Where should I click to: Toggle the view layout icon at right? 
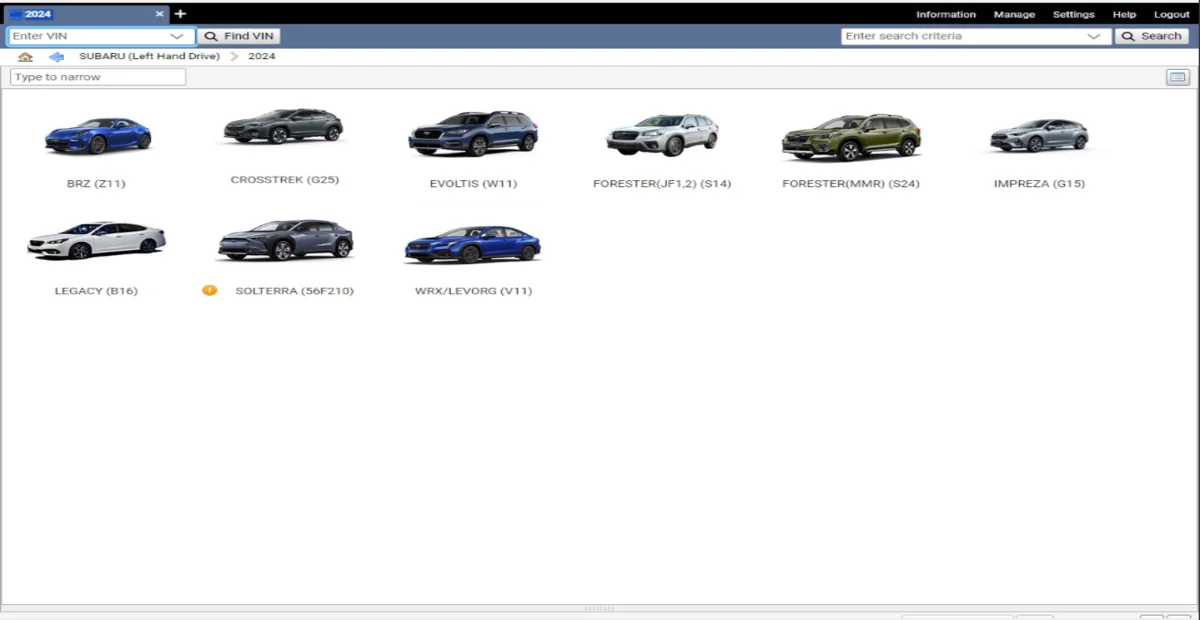[x=1177, y=77]
